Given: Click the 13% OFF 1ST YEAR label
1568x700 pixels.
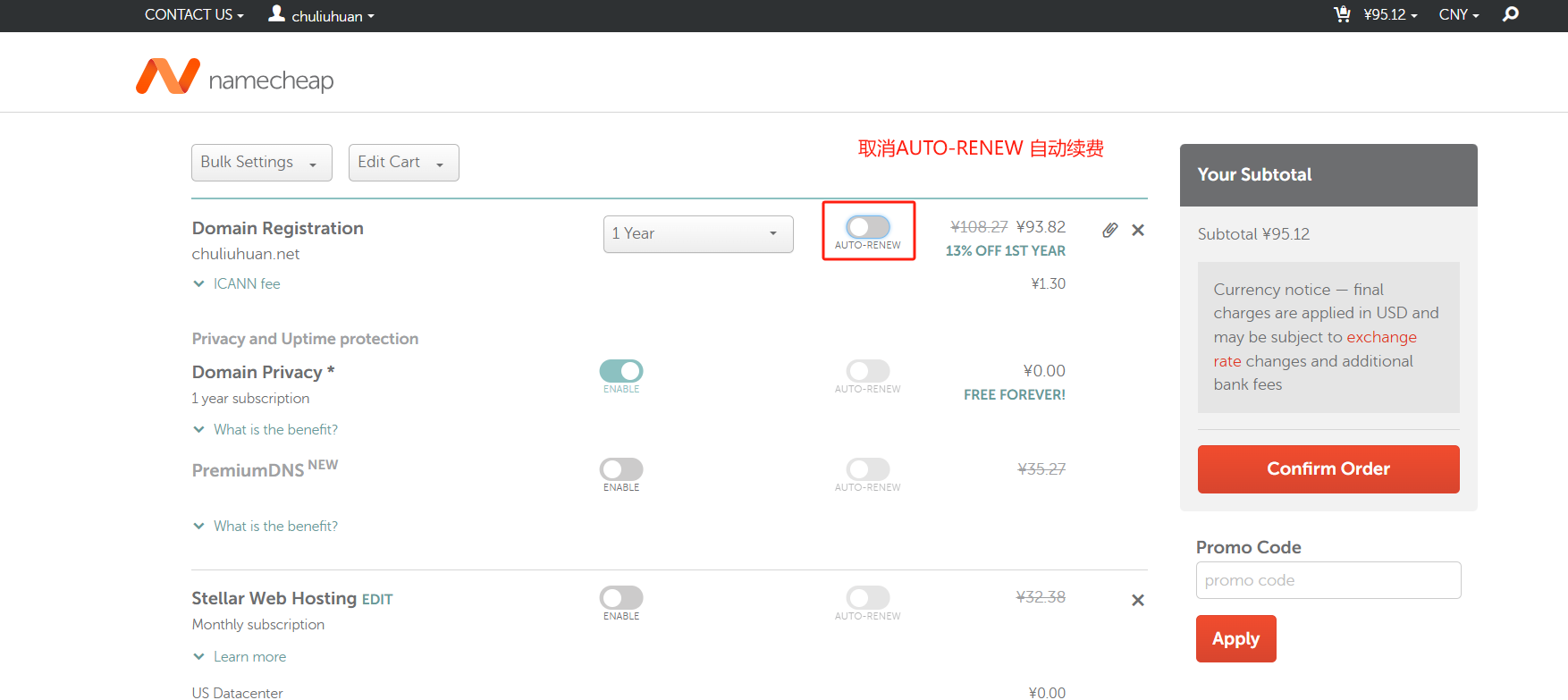Looking at the screenshot, I should 1006,251.
